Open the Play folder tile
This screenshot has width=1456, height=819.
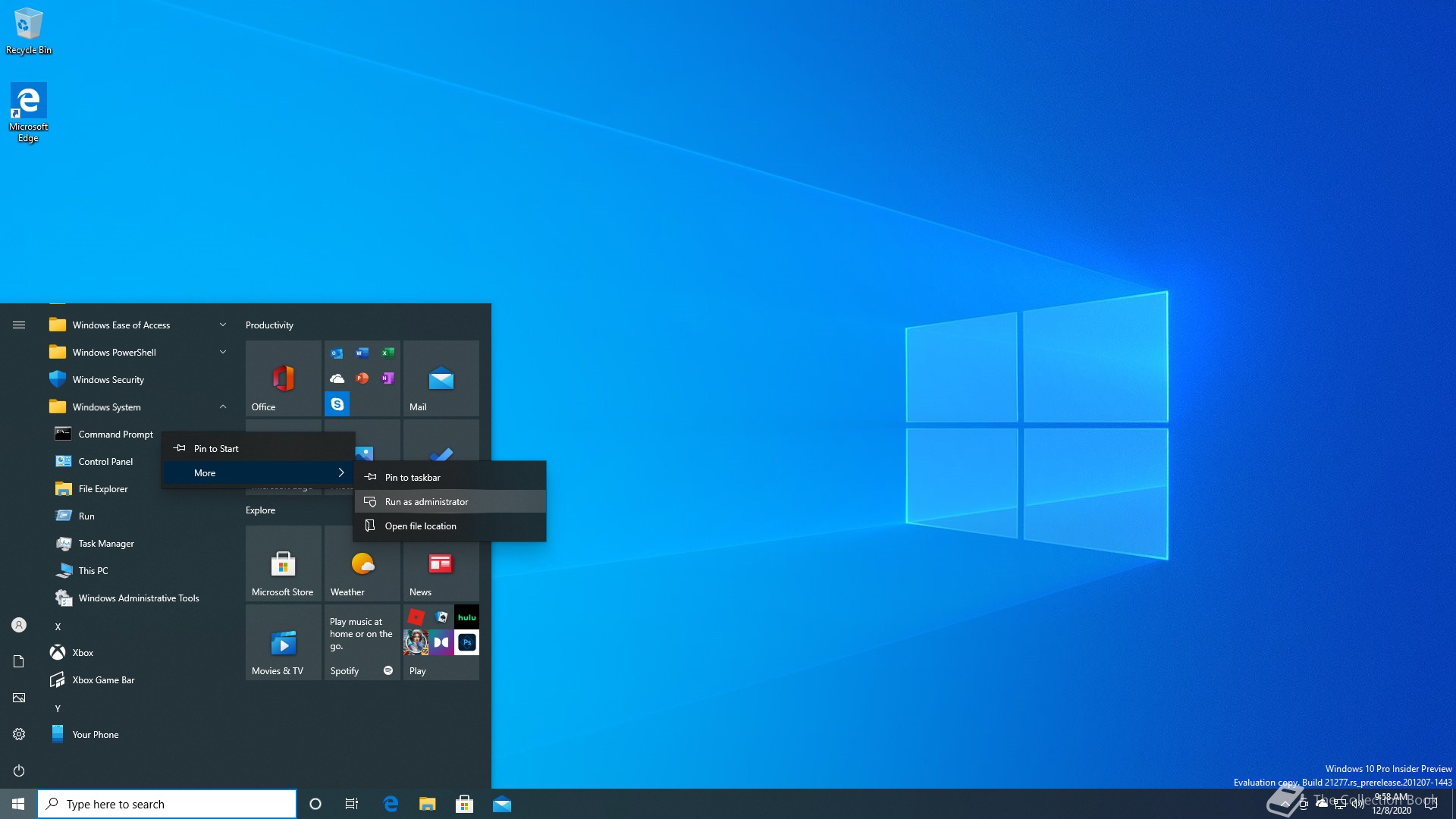point(441,642)
